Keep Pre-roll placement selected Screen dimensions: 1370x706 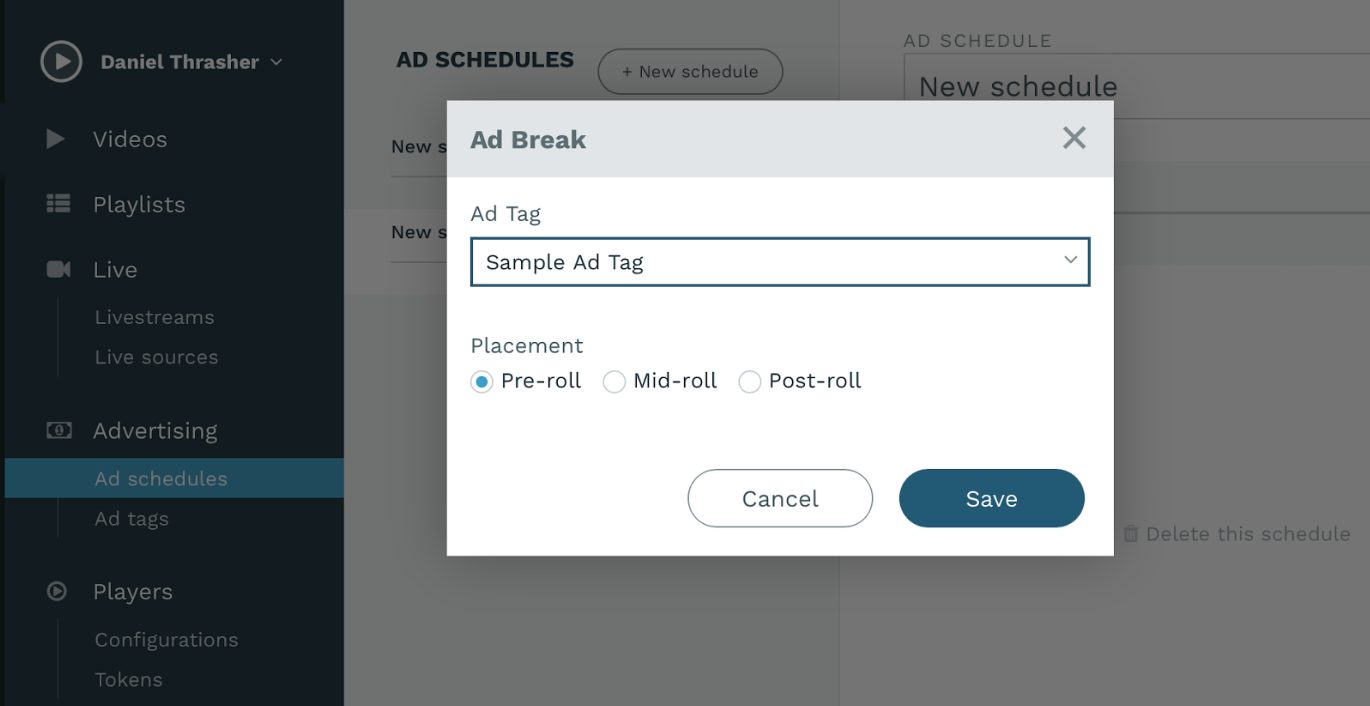tap(482, 381)
